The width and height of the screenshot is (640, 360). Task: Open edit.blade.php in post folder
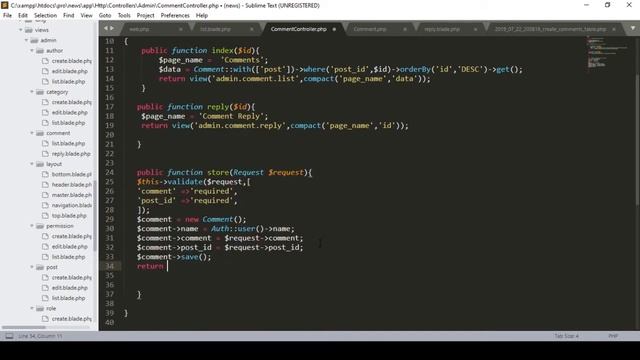tap(69, 288)
